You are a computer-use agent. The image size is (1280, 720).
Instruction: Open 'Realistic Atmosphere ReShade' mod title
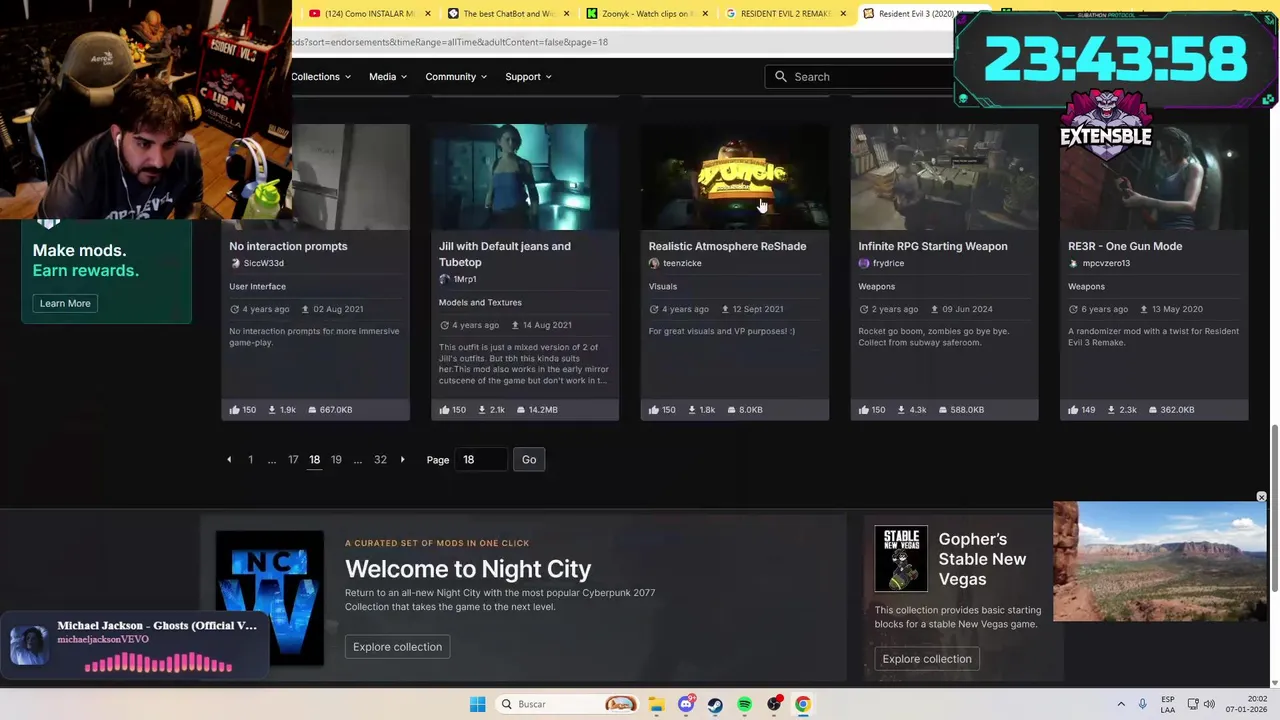727,246
